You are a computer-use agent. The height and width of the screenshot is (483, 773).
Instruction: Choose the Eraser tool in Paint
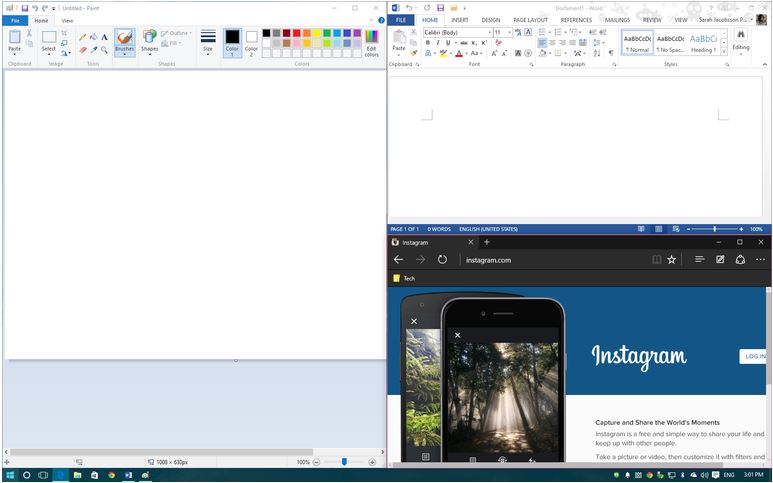(83, 50)
